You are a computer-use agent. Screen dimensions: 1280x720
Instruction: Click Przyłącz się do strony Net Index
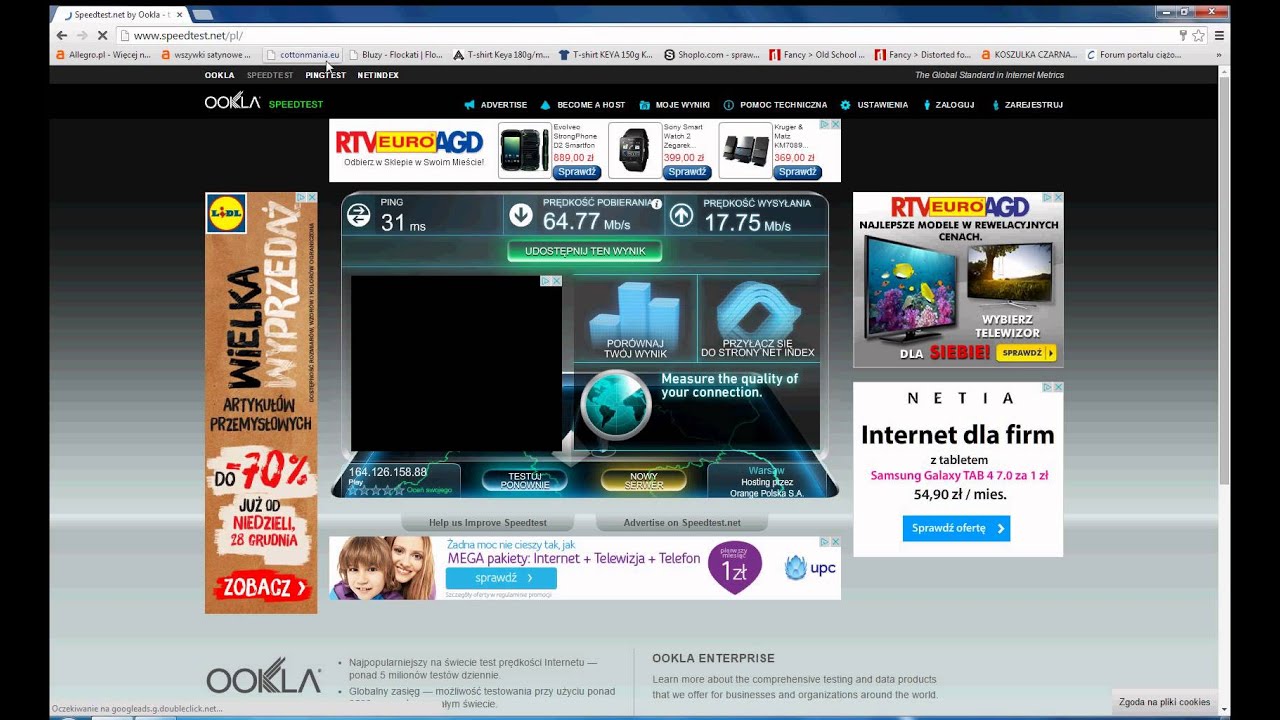[x=757, y=320]
